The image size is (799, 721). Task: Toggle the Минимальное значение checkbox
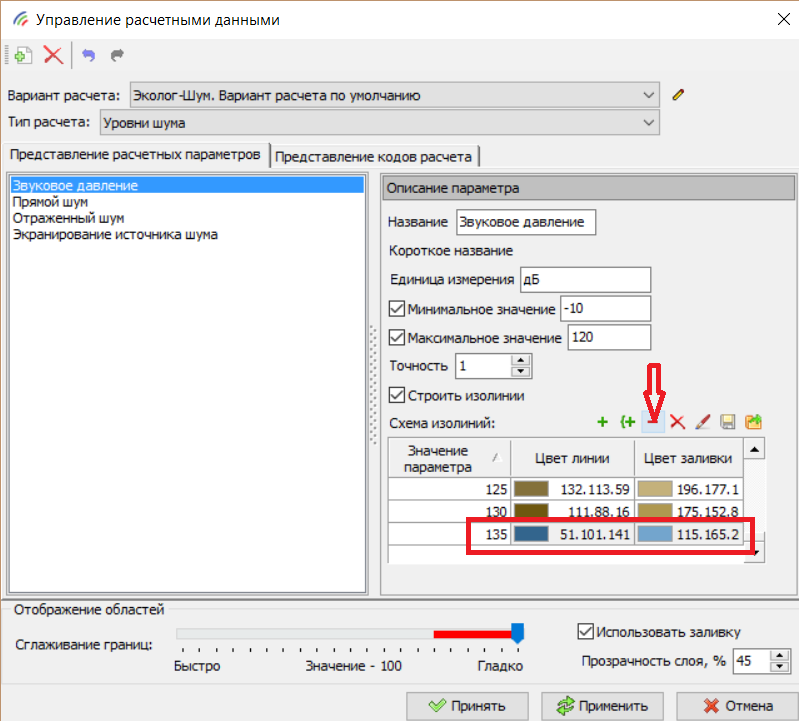pyautogui.click(x=397, y=309)
